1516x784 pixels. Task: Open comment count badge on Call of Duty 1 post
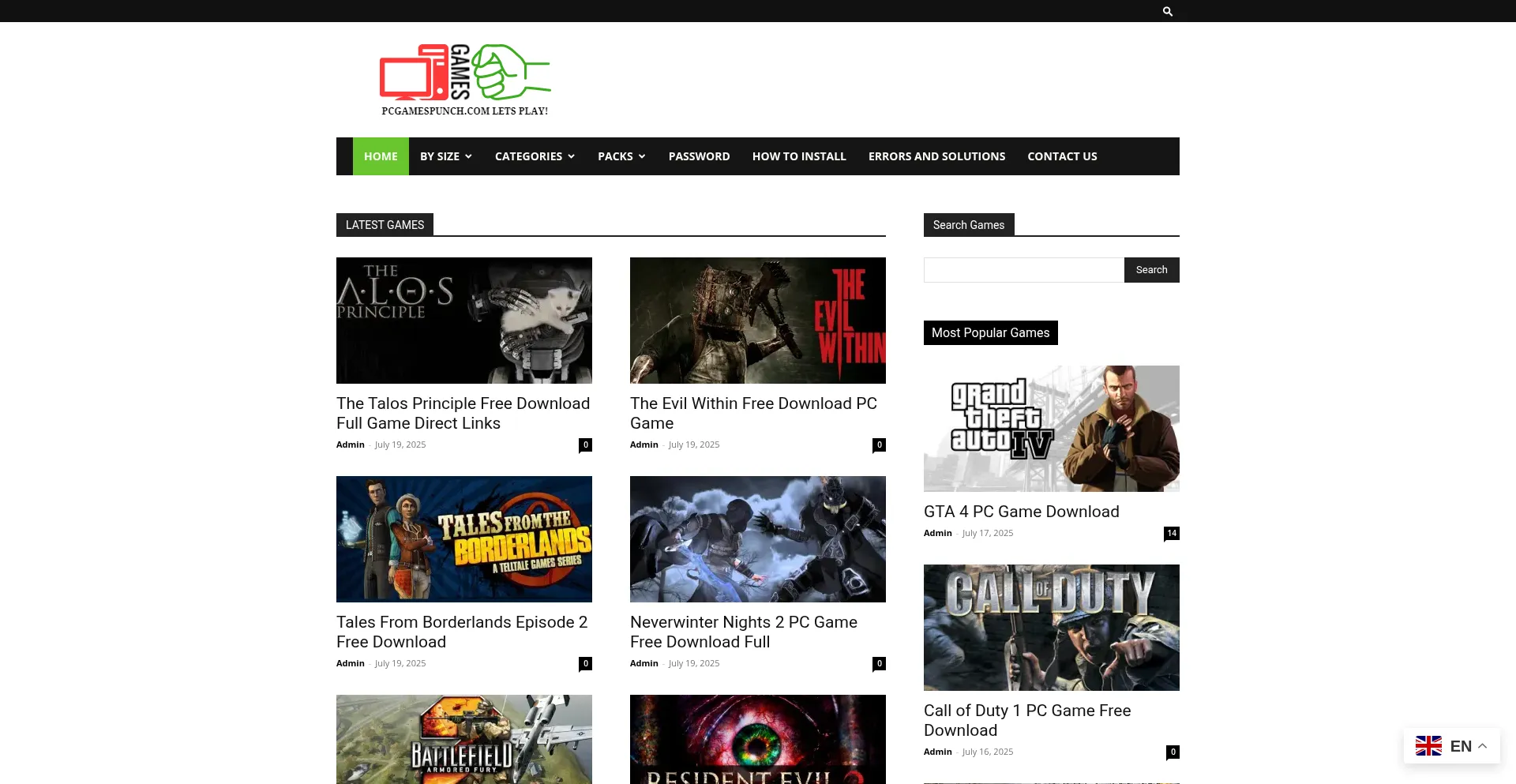click(1173, 752)
